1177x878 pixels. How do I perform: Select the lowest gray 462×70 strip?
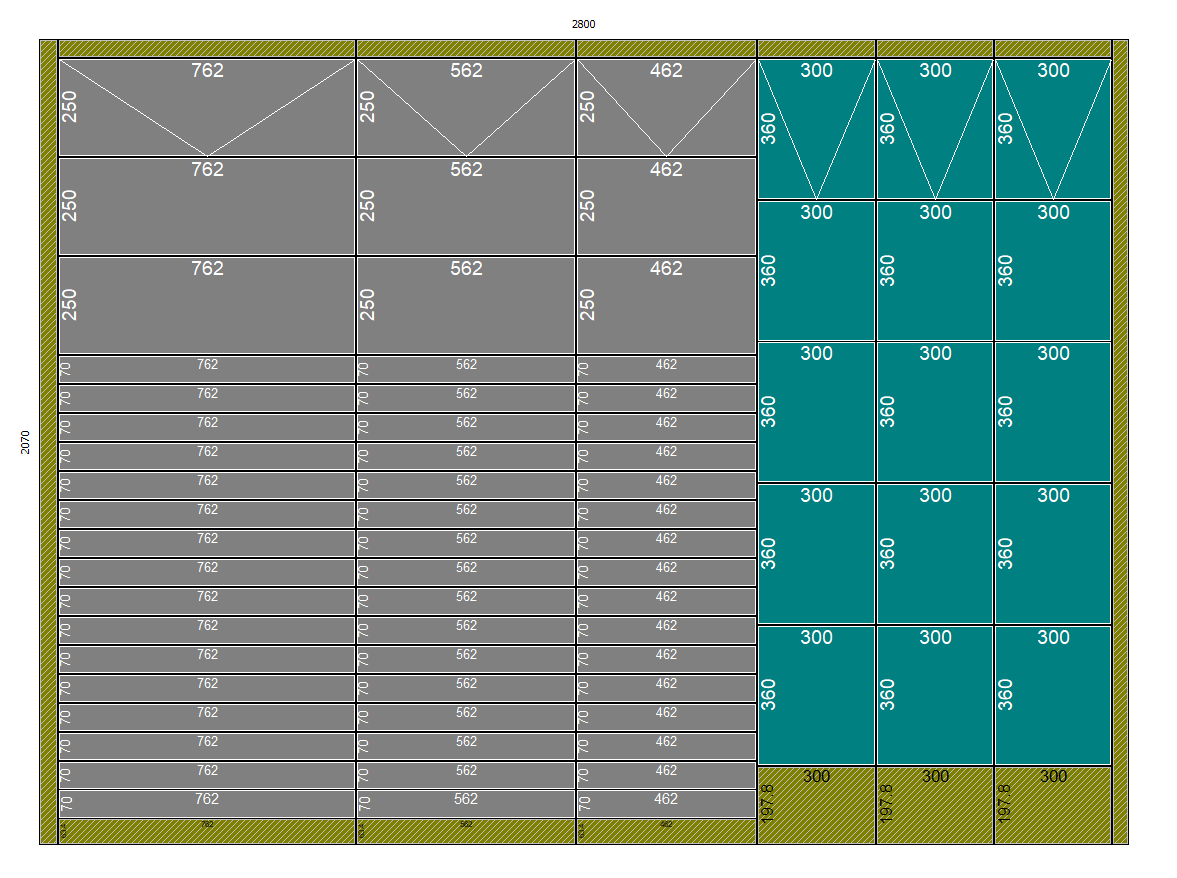pos(666,804)
